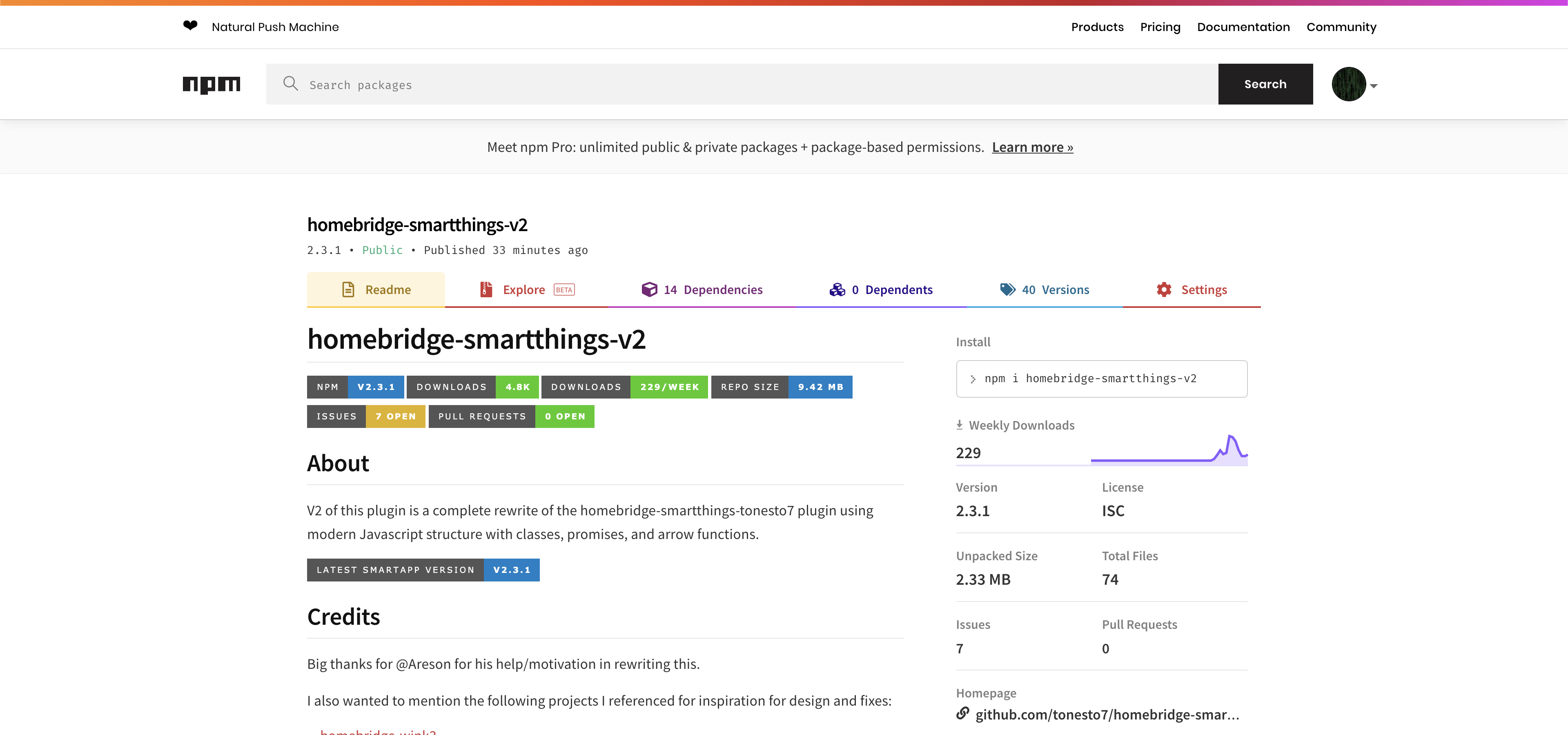Click the Dependencies cube icon
The width and height of the screenshot is (1568, 735).
tap(650, 290)
